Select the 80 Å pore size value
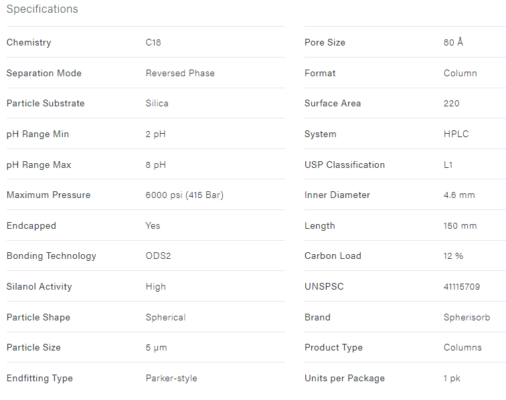 (x=453, y=42)
